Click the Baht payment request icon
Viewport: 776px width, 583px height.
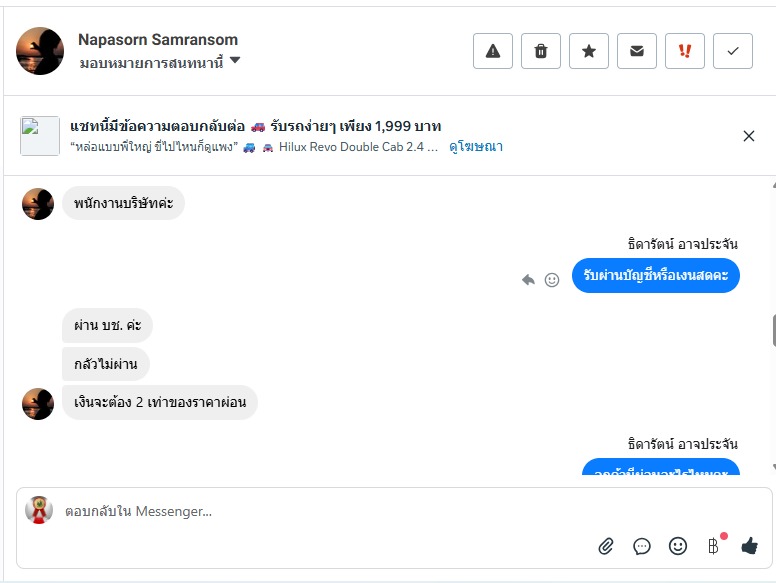coord(714,546)
